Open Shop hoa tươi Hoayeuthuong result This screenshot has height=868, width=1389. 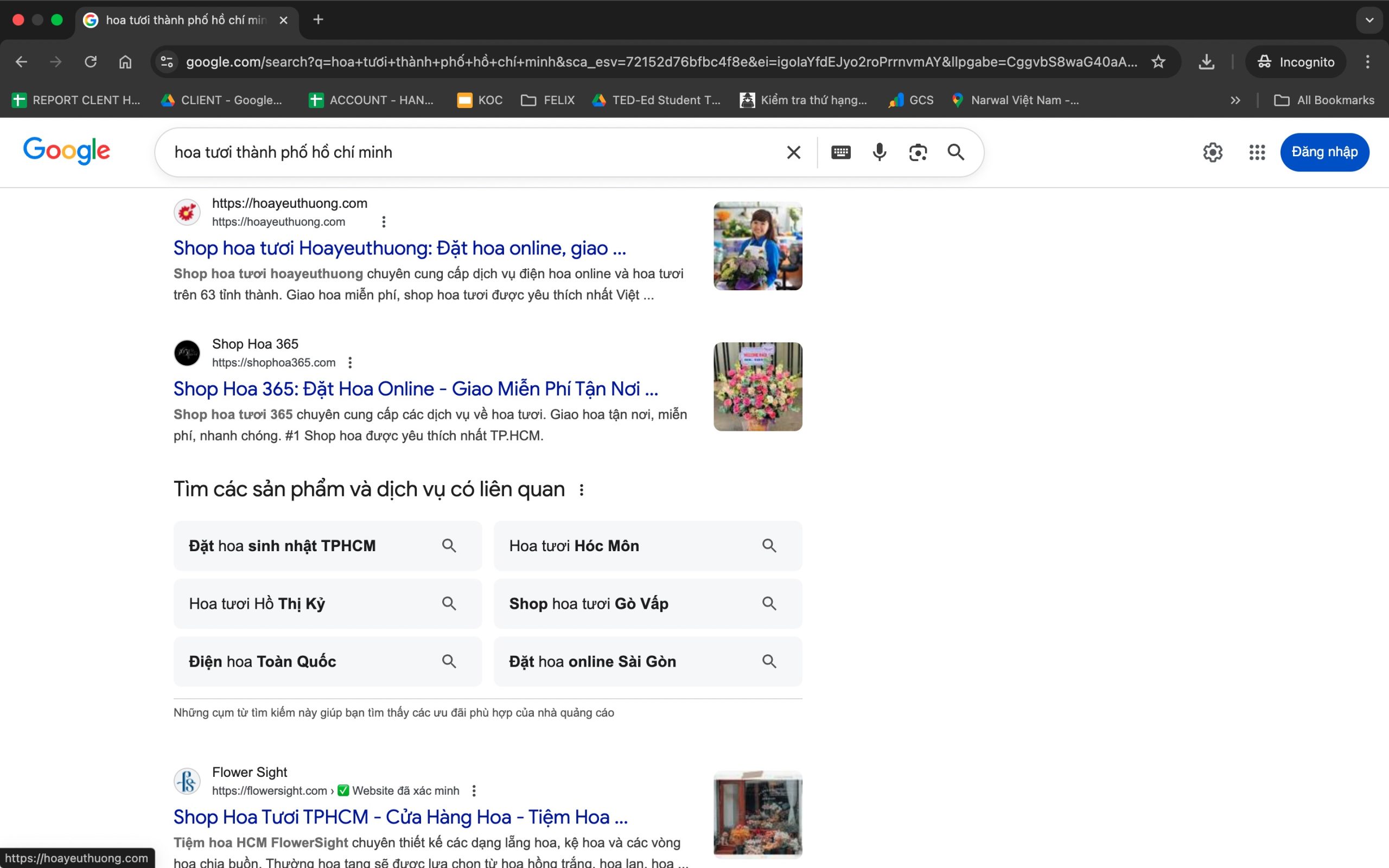pos(399,248)
